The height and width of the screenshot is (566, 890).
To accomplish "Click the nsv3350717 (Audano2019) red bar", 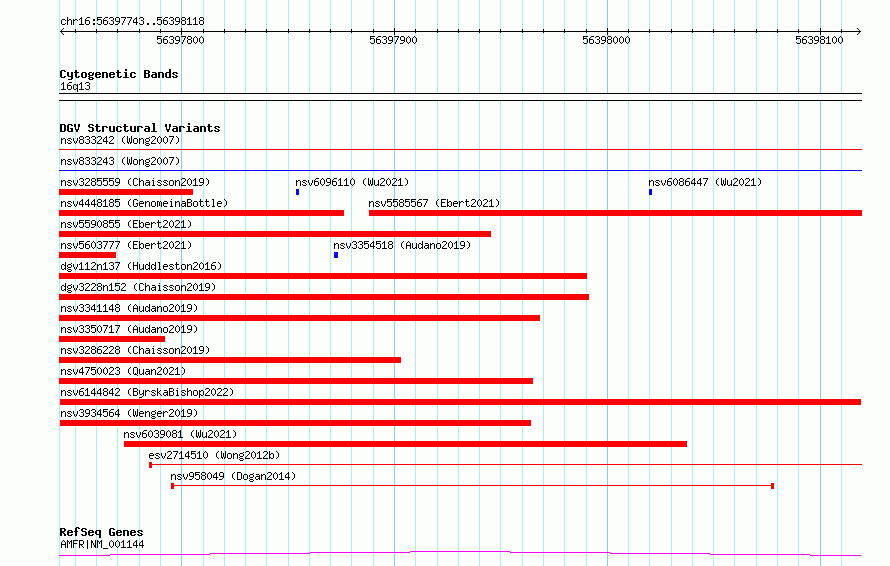I will (112, 339).
